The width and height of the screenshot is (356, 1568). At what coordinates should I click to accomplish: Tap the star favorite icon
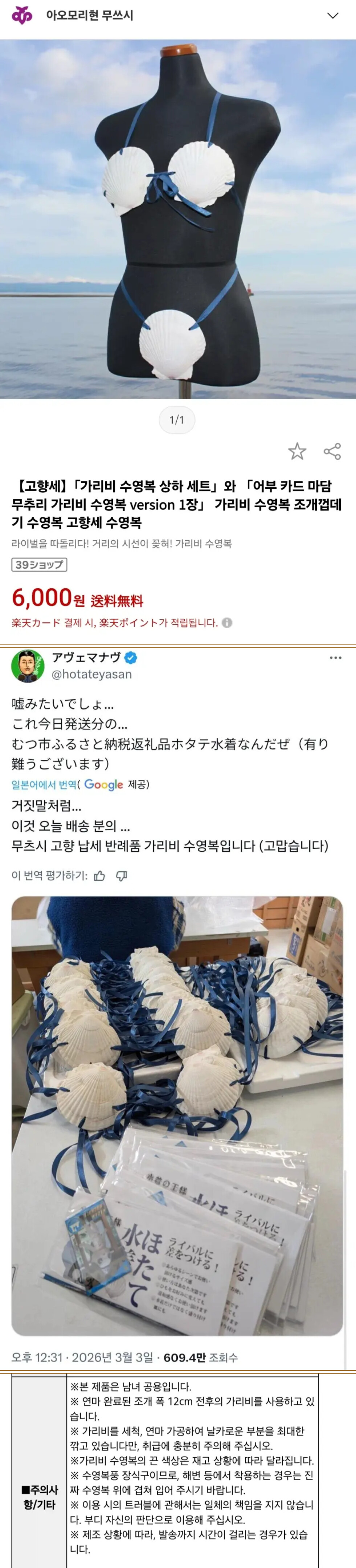297,451
